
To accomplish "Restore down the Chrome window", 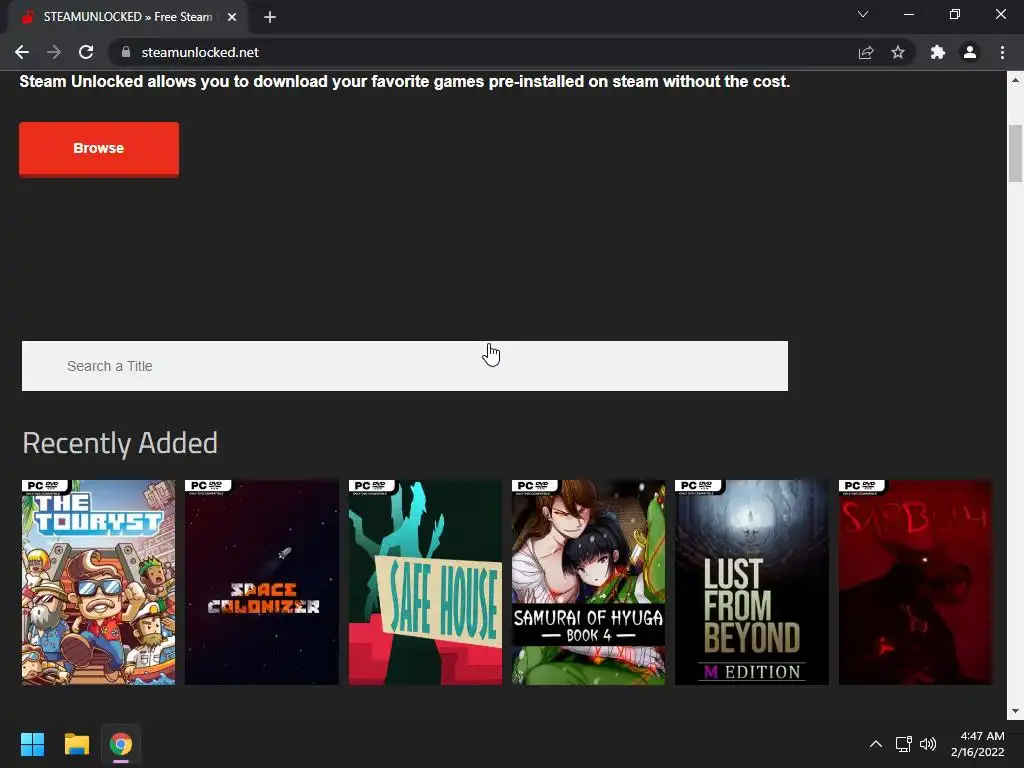I will [x=955, y=14].
